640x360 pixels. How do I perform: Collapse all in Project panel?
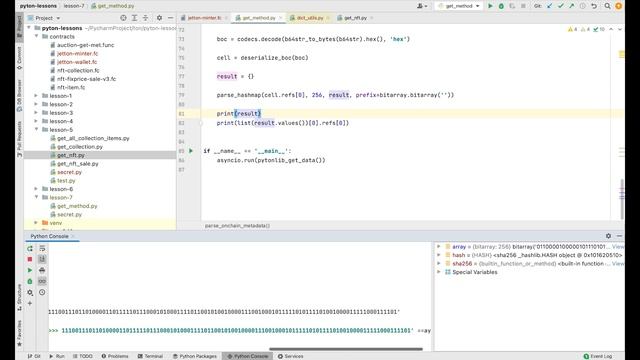[x=145, y=18]
